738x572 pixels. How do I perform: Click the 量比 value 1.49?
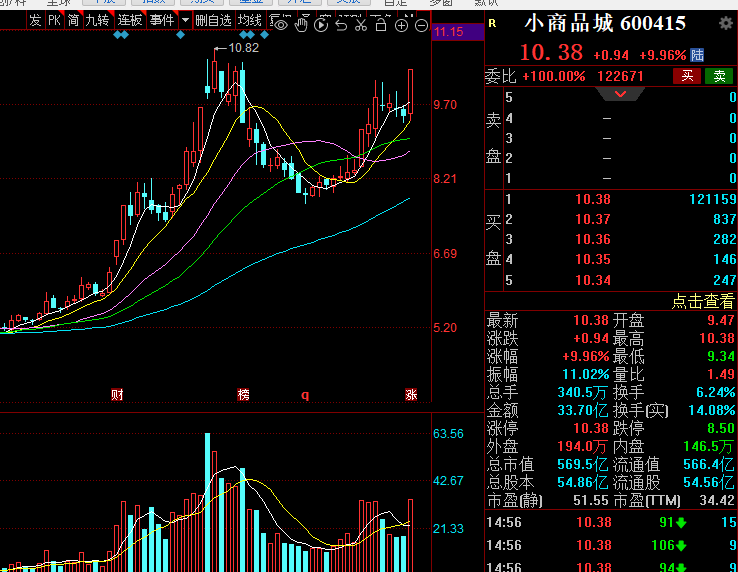[x=721, y=374]
